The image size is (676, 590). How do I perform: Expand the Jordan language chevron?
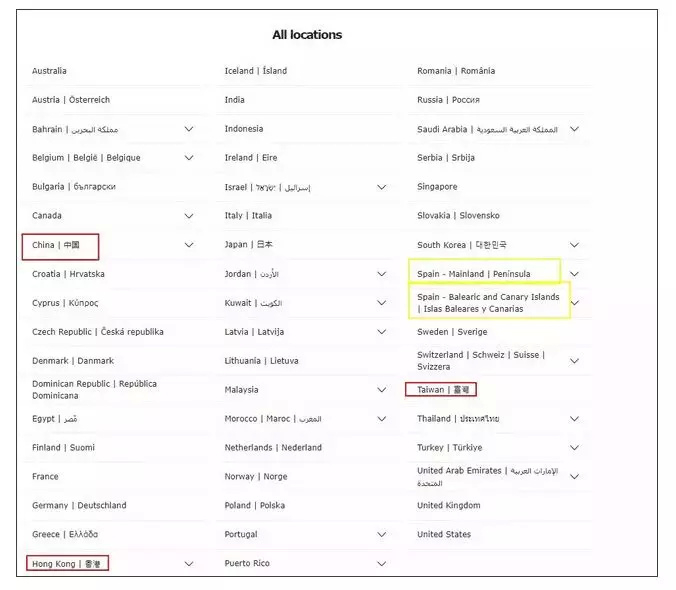(382, 274)
